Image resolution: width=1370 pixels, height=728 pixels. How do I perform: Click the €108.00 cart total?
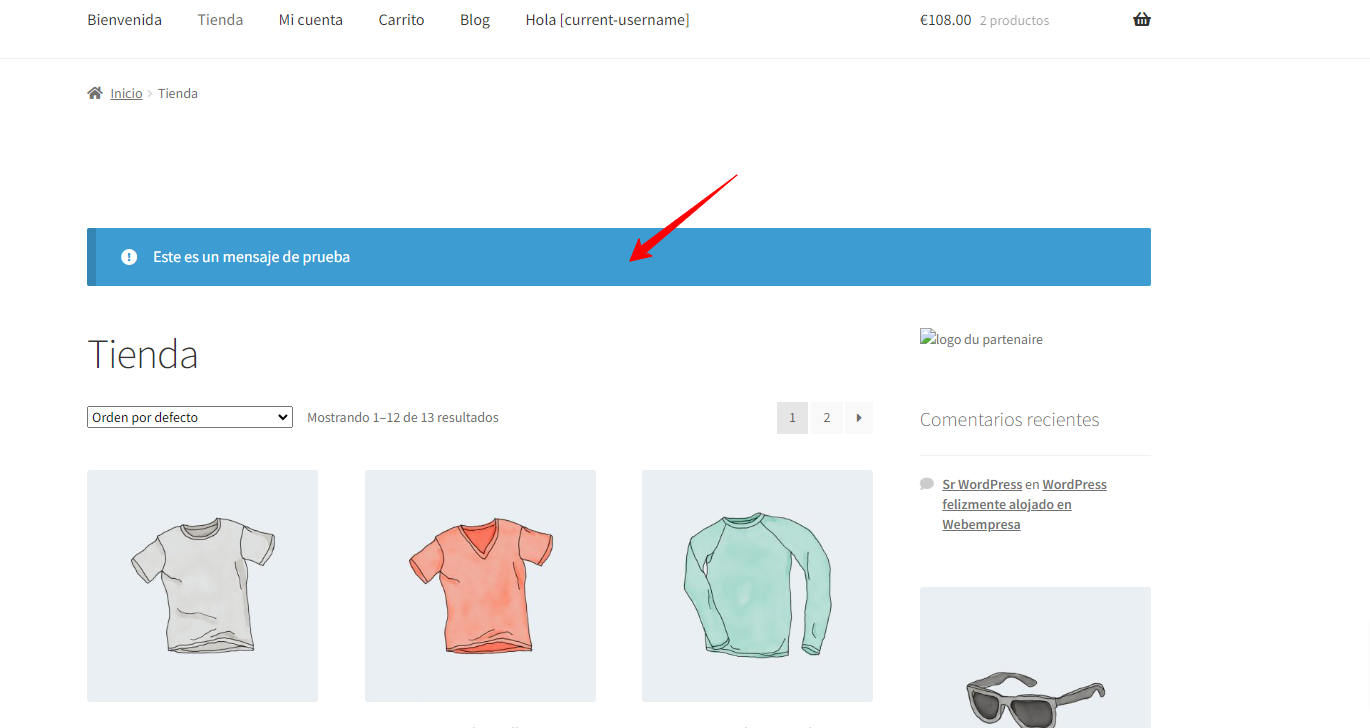pos(945,20)
